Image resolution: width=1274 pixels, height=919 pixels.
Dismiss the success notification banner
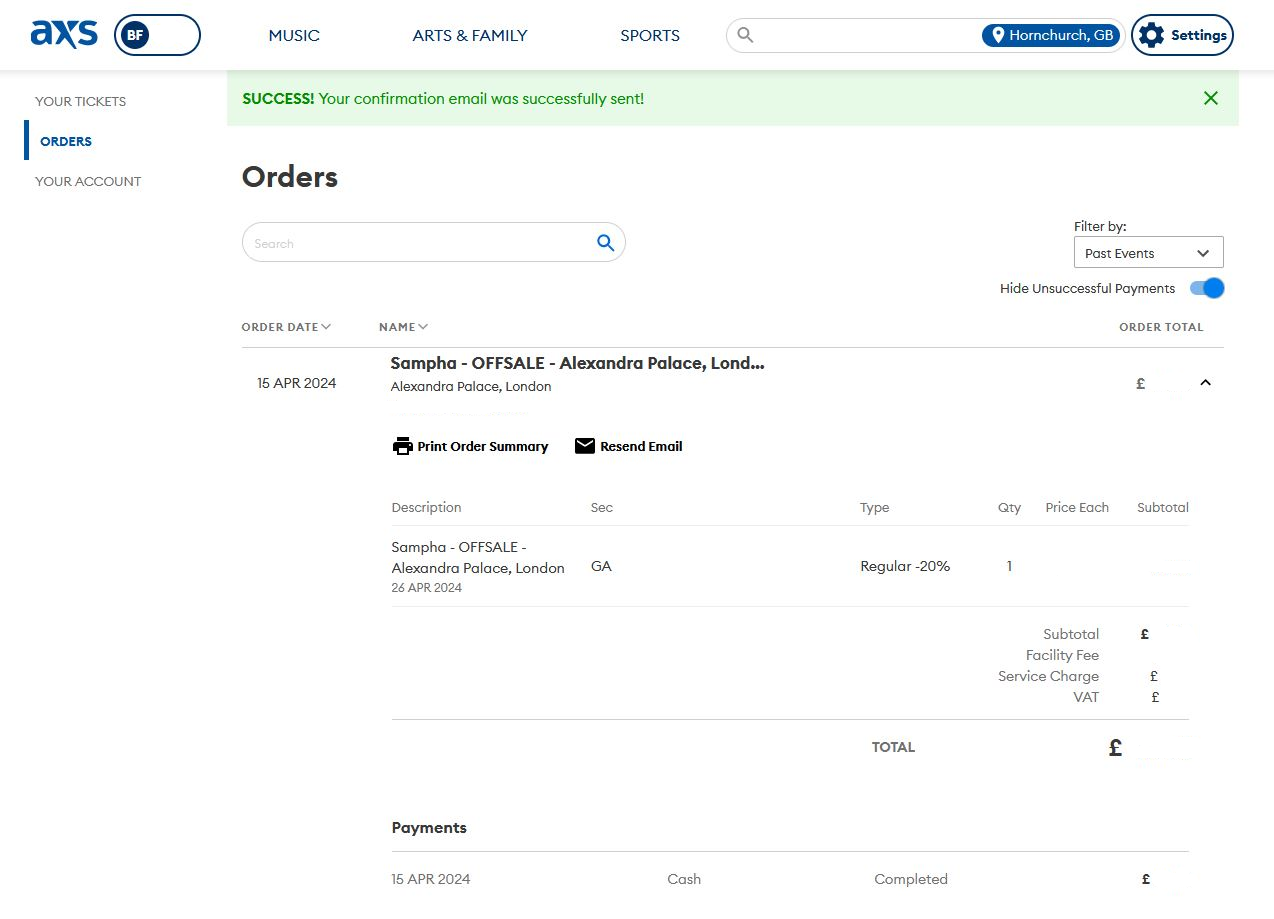click(x=1211, y=98)
